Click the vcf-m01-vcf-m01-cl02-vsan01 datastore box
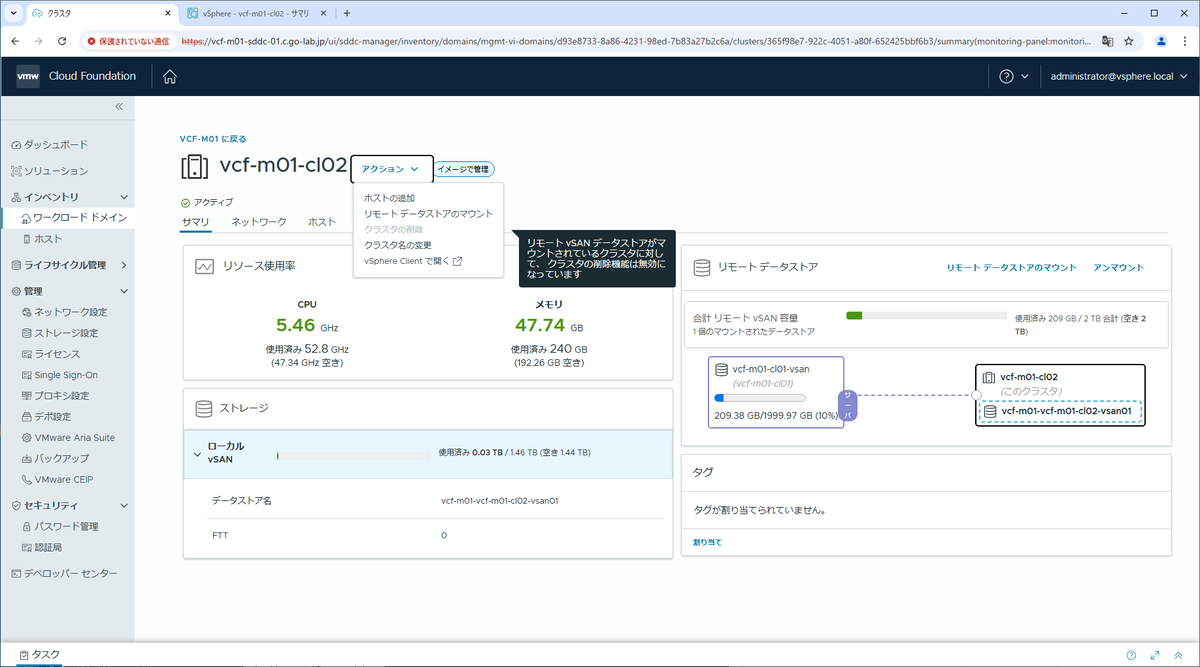Image resolution: width=1200 pixels, height=667 pixels. [1061, 411]
